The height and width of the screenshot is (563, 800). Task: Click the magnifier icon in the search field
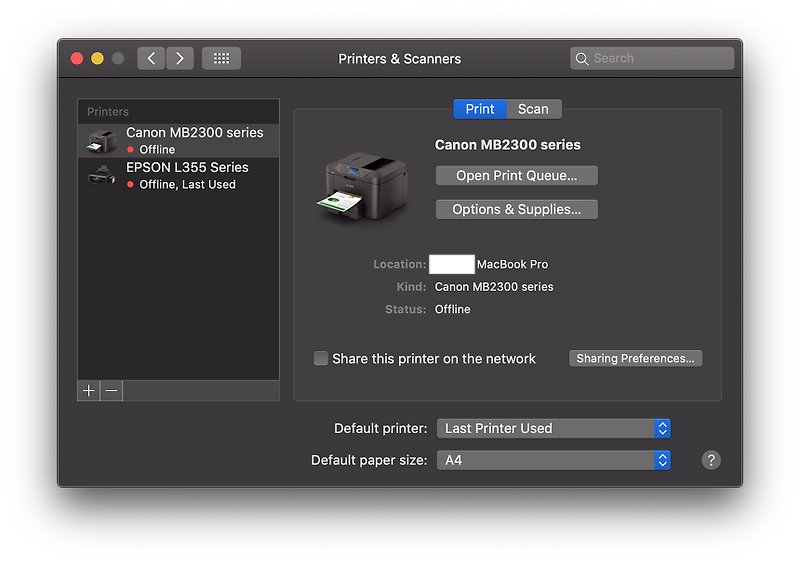coord(582,59)
